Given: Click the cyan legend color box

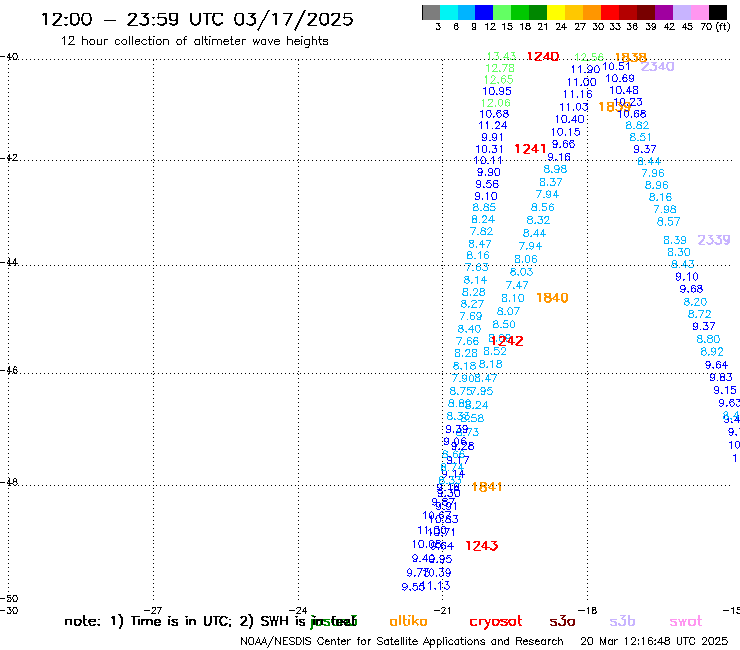Looking at the screenshot, I should point(449,12).
